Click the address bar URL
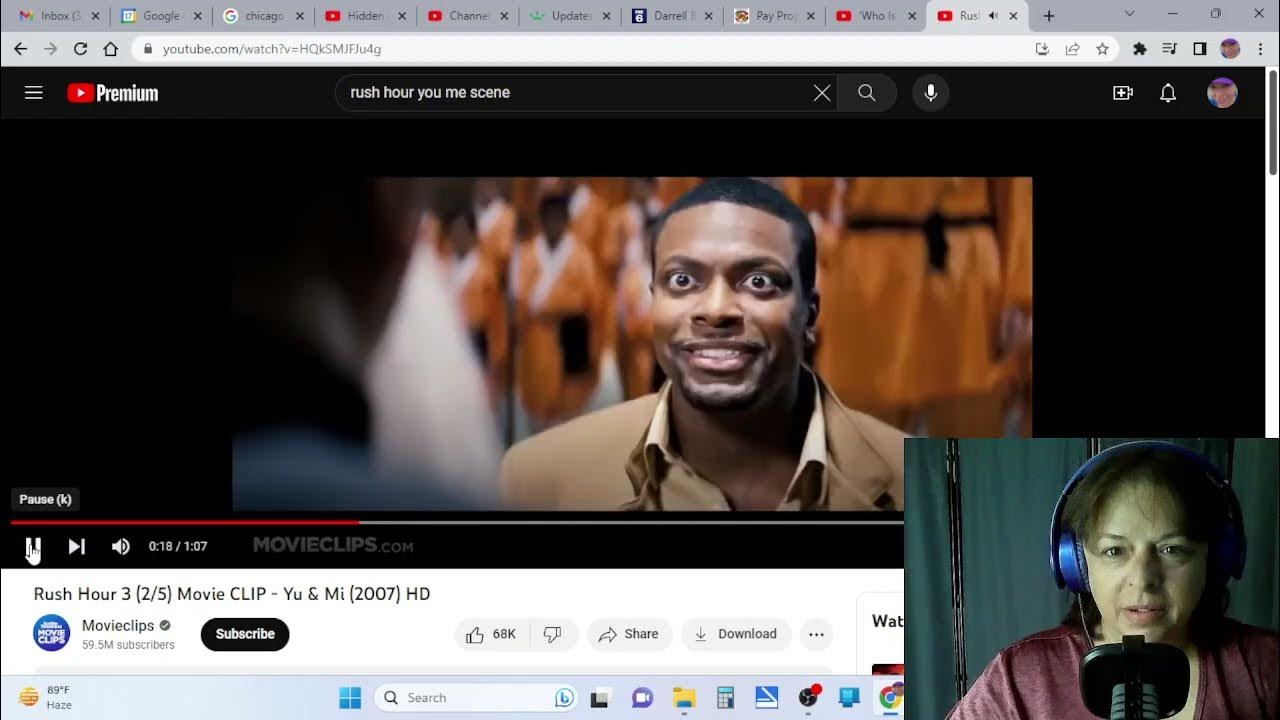The height and width of the screenshot is (720, 1280). pos(272,49)
